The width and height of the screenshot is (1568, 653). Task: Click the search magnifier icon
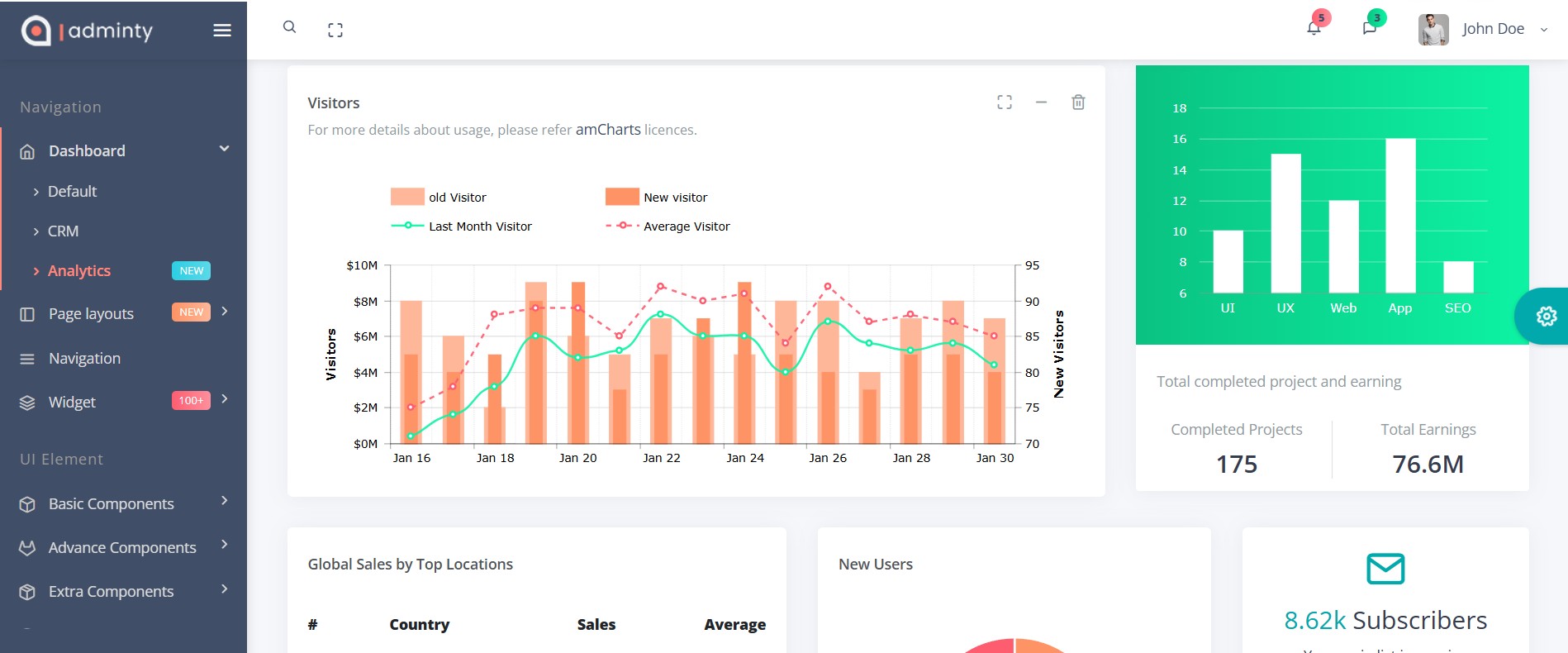point(289,27)
